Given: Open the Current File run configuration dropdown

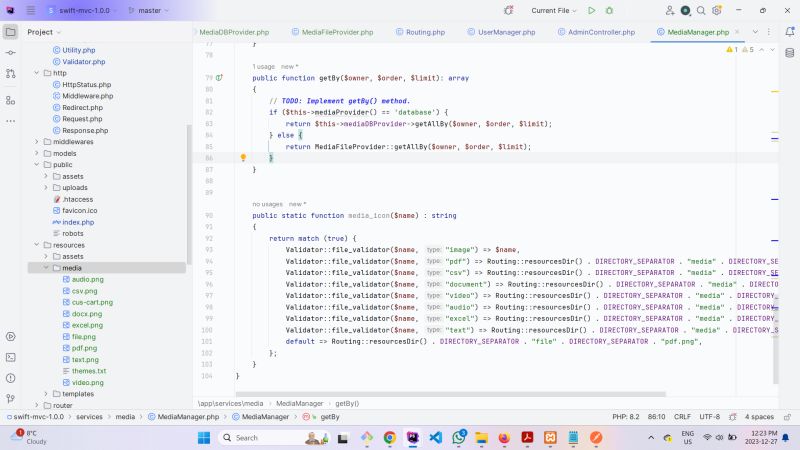Looking at the screenshot, I should 555,10.
